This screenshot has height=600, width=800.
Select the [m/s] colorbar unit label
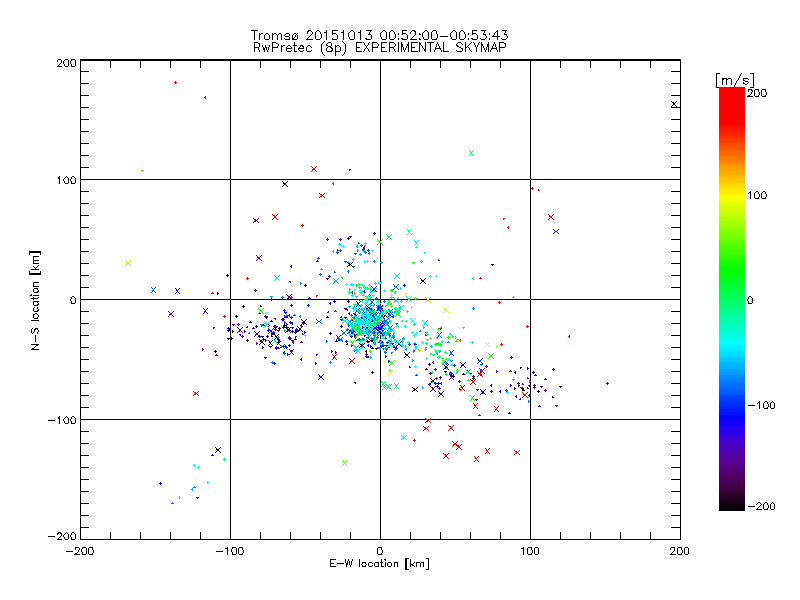click(735, 80)
